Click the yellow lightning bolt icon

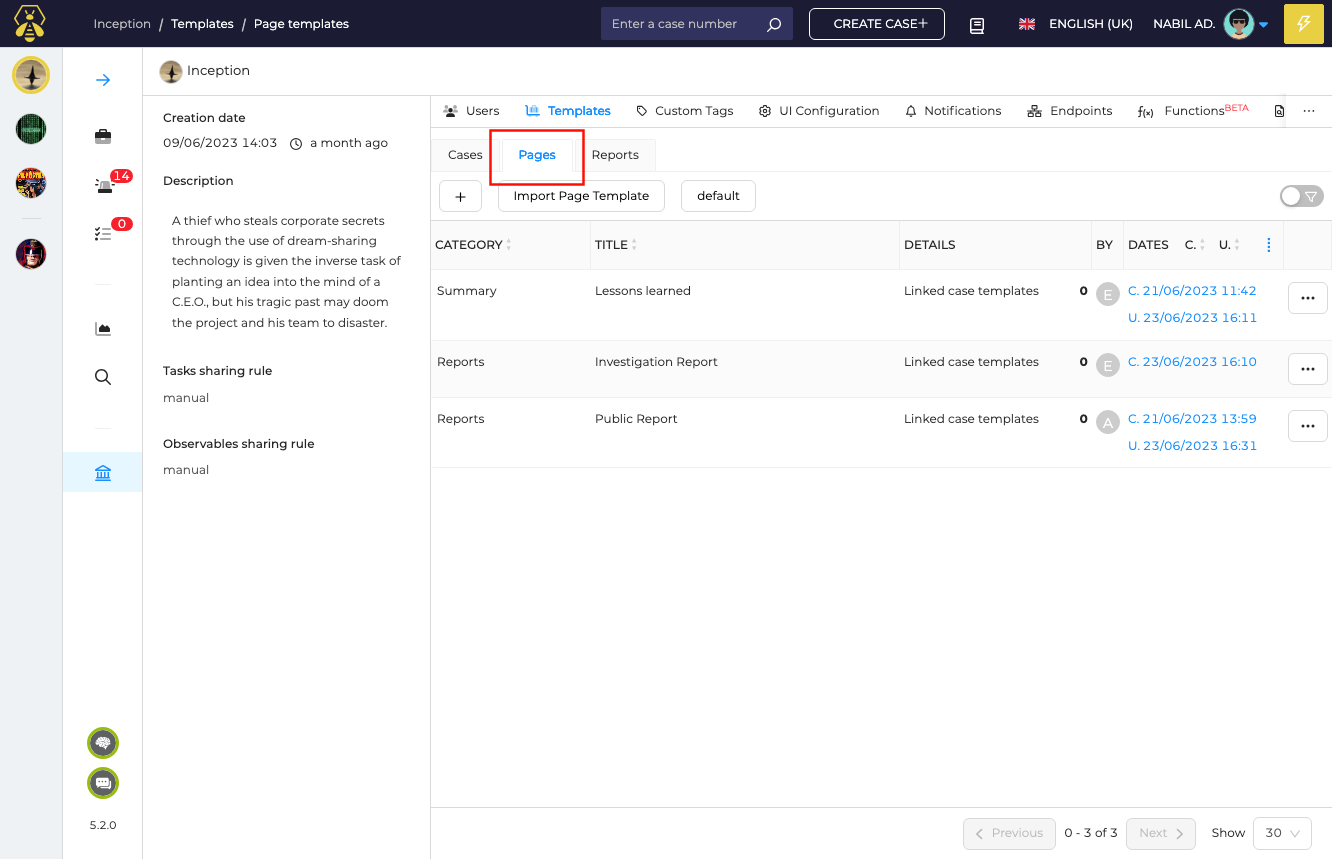coord(1303,24)
